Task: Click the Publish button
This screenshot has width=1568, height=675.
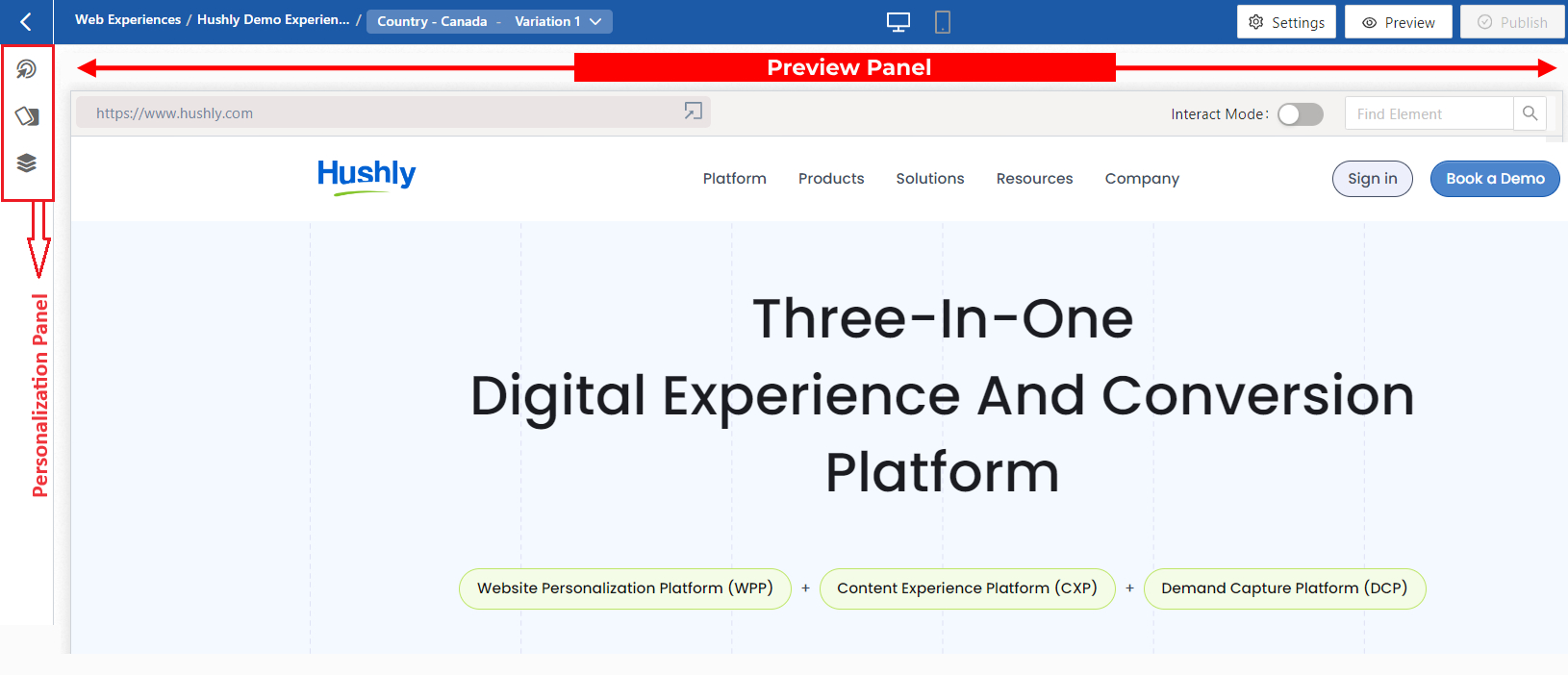Action: tap(1513, 22)
